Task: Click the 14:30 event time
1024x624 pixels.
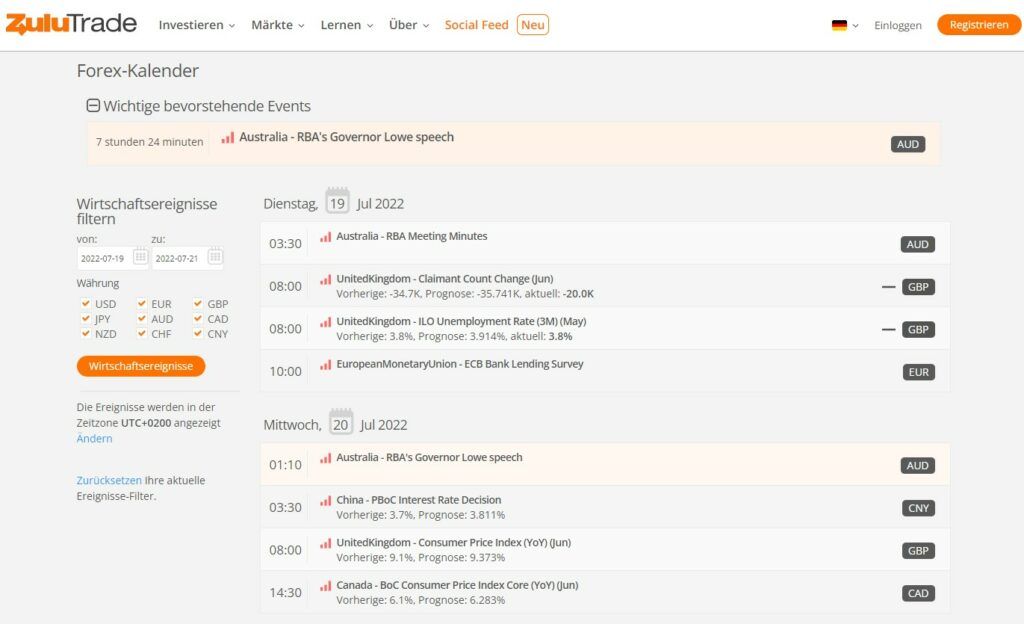Action: pyautogui.click(x=285, y=593)
